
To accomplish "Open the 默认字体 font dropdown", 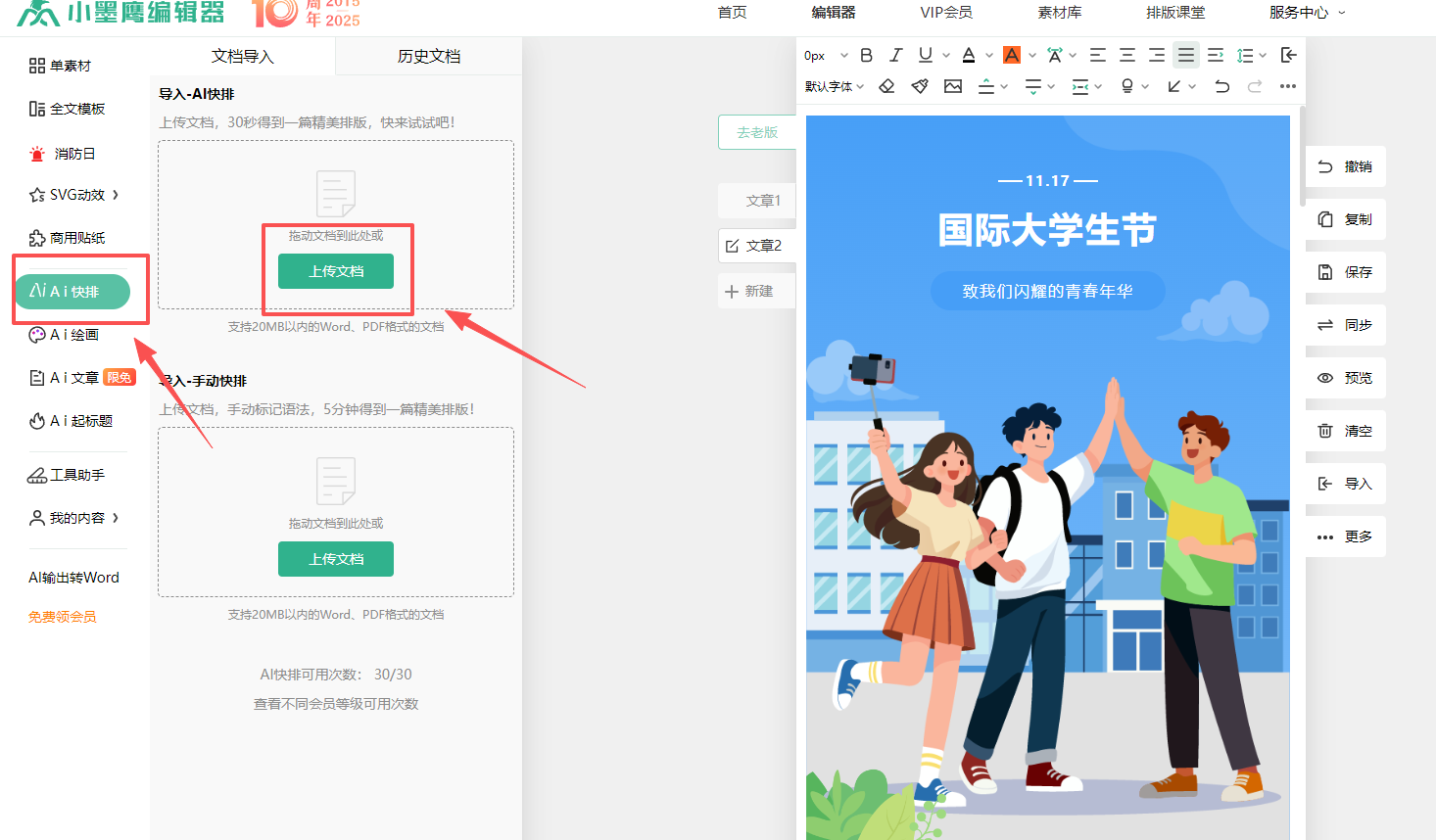I will pos(835,86).
